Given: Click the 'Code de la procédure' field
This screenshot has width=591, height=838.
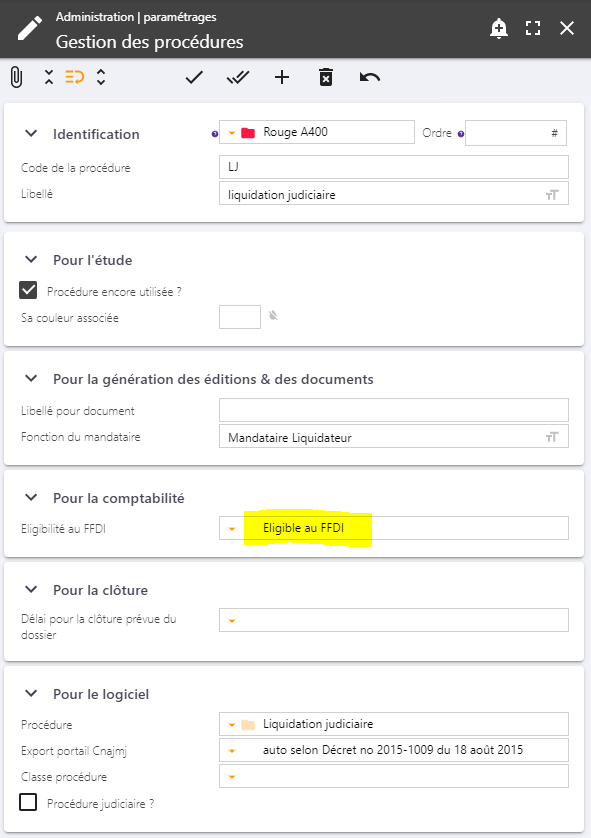Looking at the screenshot, I should [394, 167].
